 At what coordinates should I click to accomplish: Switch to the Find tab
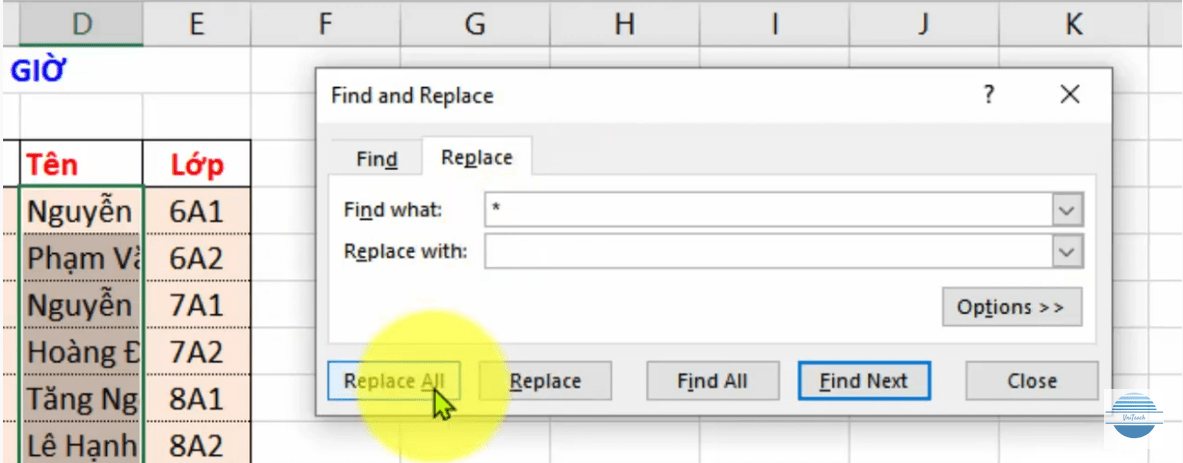tap(376, 160)
